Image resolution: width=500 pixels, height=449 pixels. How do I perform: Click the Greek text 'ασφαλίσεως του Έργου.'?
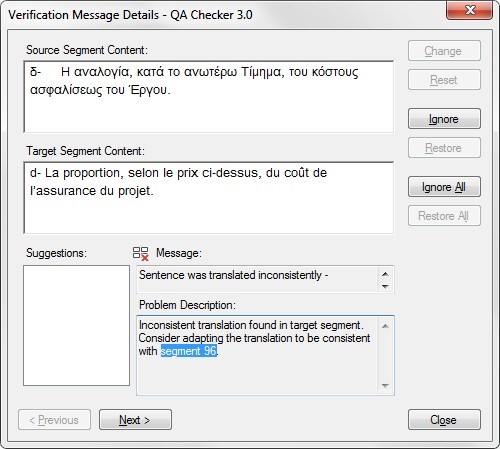pos(100,90)
